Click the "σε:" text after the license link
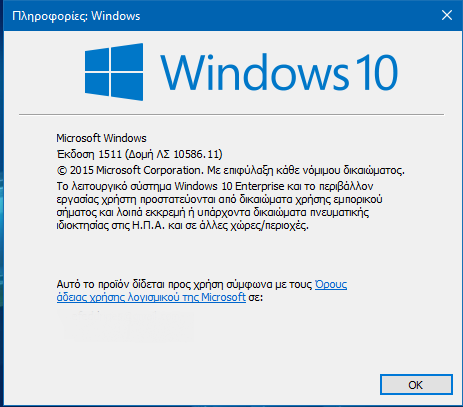The width and height of the screenshot is (463, 407). 256,297
